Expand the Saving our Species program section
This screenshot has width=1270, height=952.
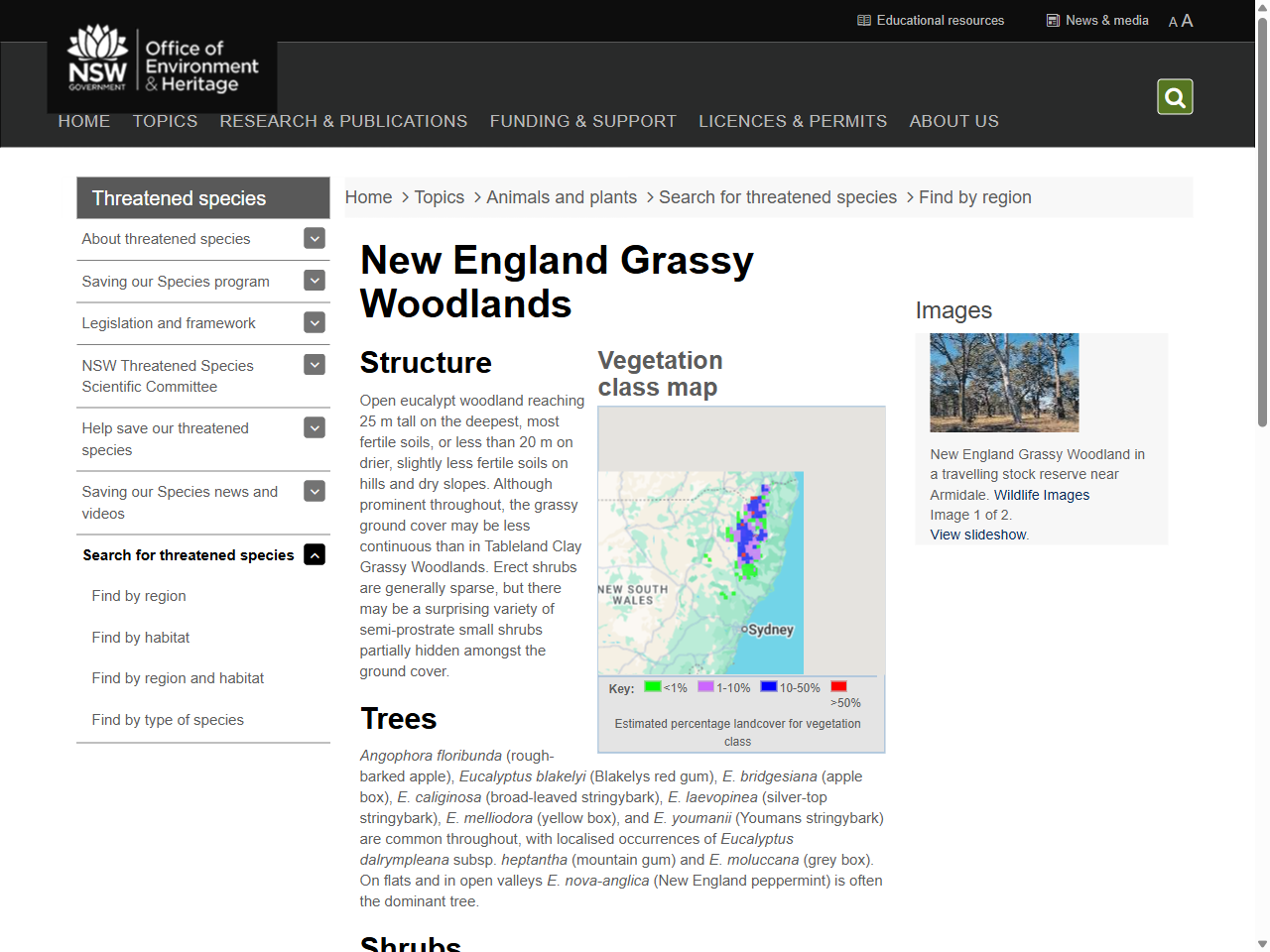(x=314, y=281)
